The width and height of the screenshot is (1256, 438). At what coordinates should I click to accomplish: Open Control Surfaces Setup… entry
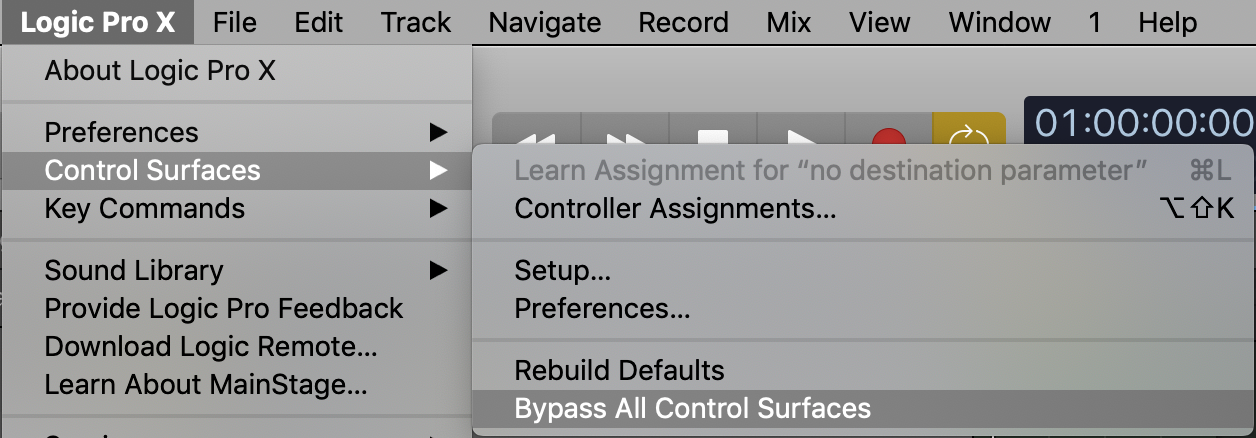[x=562, y=270]
